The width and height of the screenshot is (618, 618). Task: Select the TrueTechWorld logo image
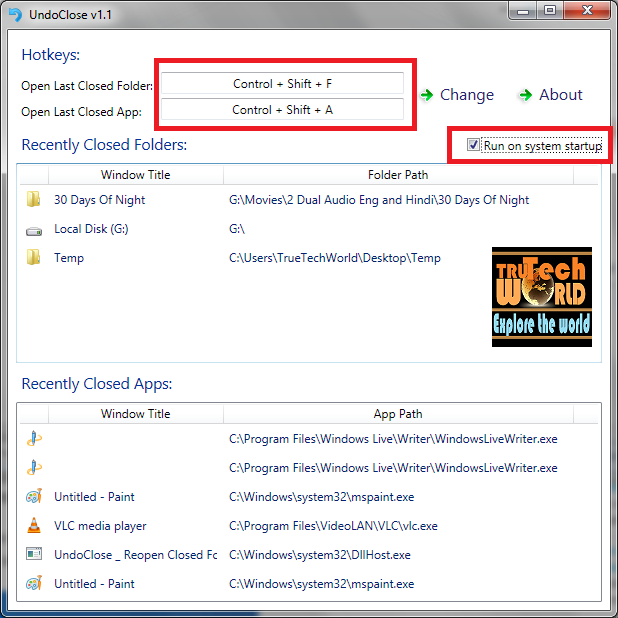coord(542,297)
